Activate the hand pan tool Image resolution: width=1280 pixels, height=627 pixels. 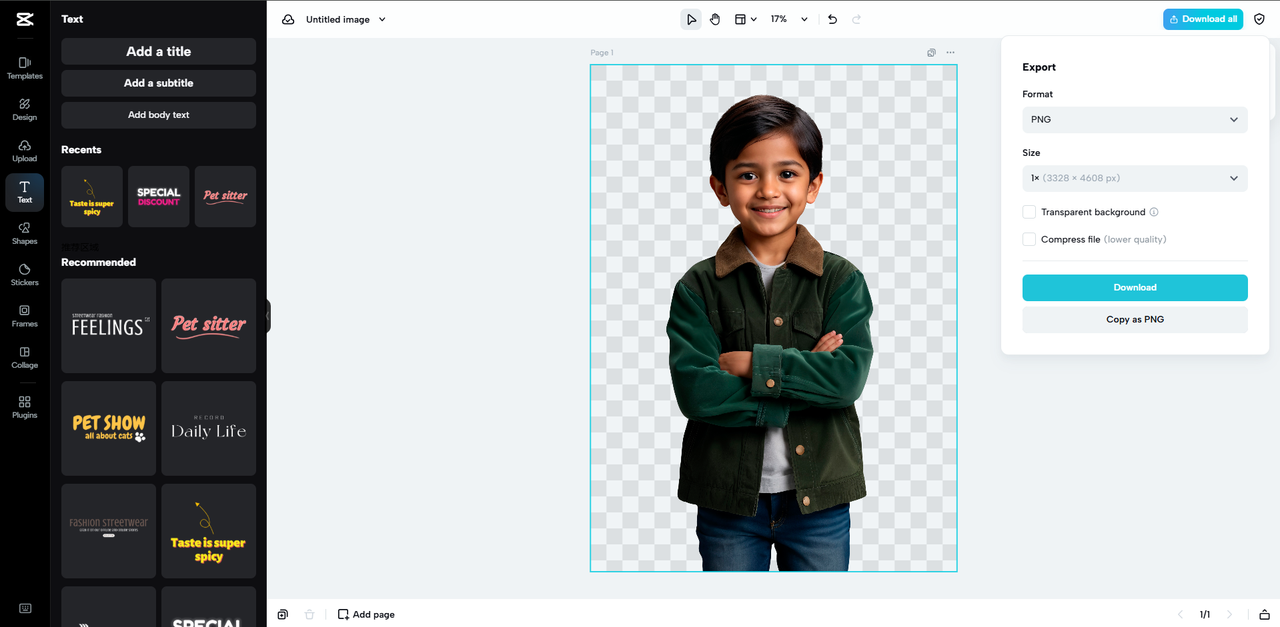click(715, 19)
